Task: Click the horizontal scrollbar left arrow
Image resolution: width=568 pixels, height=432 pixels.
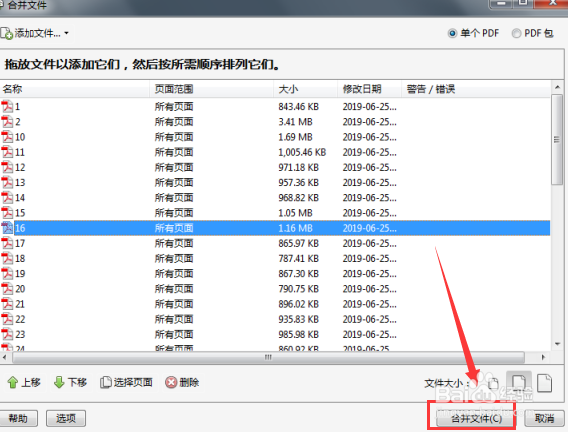Action: [5, 357]
